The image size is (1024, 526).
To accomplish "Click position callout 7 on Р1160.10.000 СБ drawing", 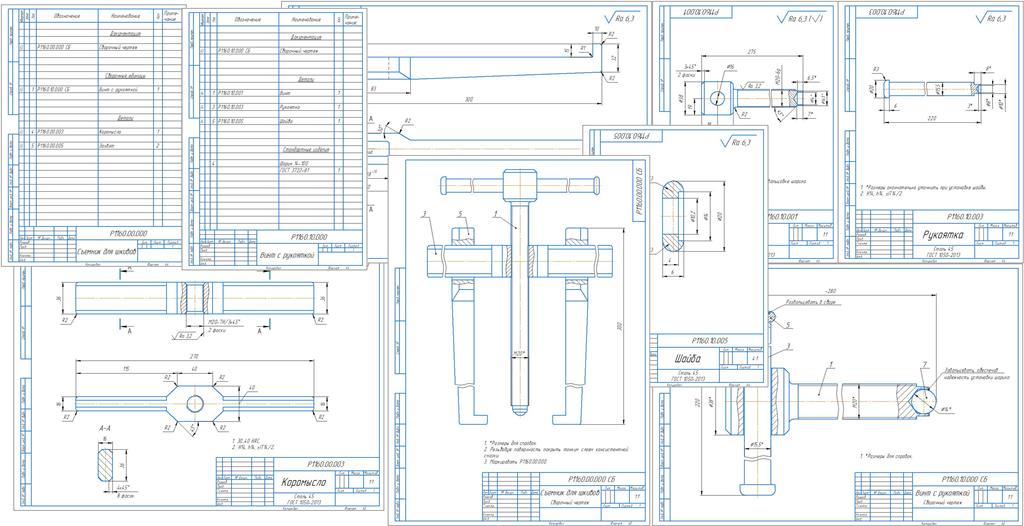I will [924, 364].
